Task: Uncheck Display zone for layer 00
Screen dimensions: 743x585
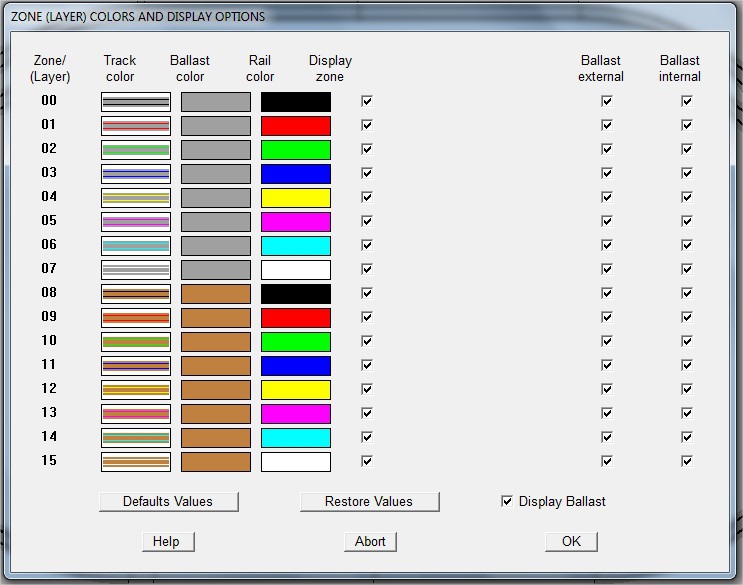Action: coord(367,101)
